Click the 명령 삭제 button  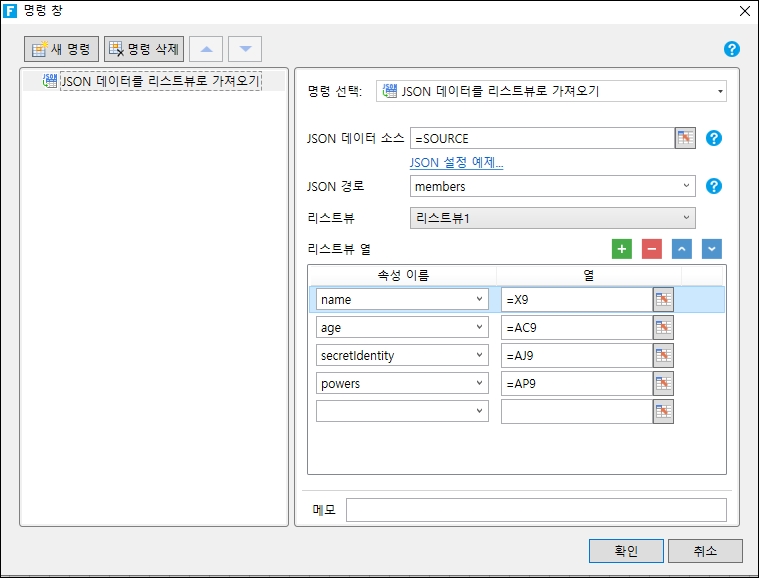pyautogui.click(x=144, y=49)
